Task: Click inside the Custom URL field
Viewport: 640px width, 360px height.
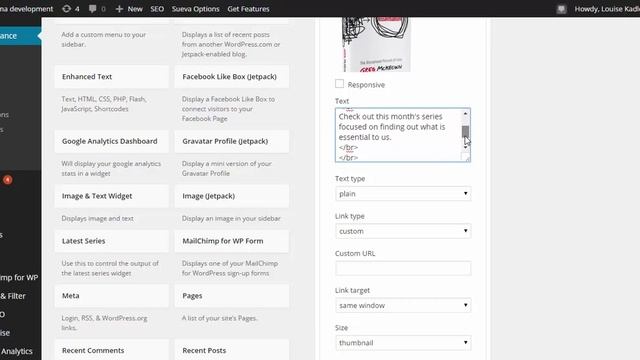Action: [403, 268]
